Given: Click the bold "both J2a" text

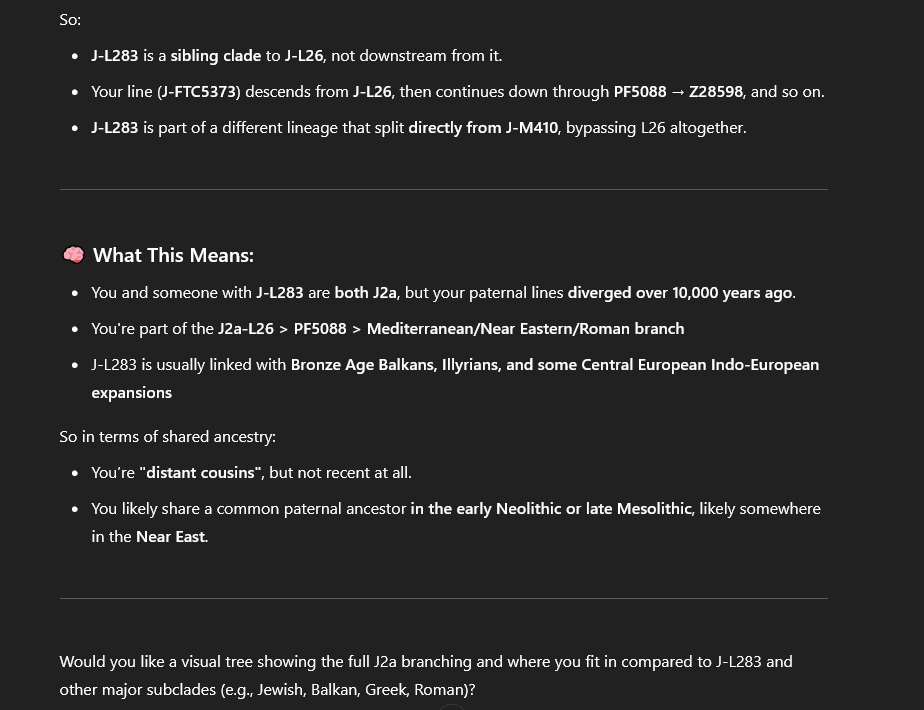Looking at the screenshot, I should [x=365, y=293].
